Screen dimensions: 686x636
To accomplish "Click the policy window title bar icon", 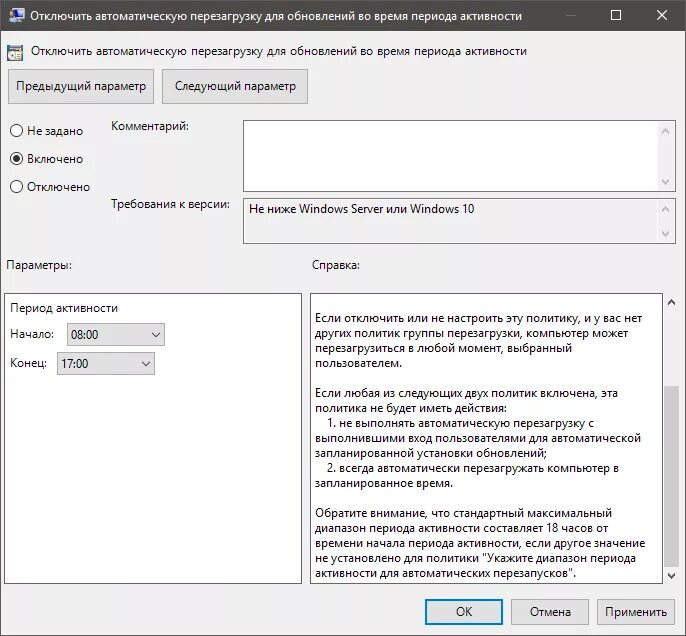I will (17, 15).
